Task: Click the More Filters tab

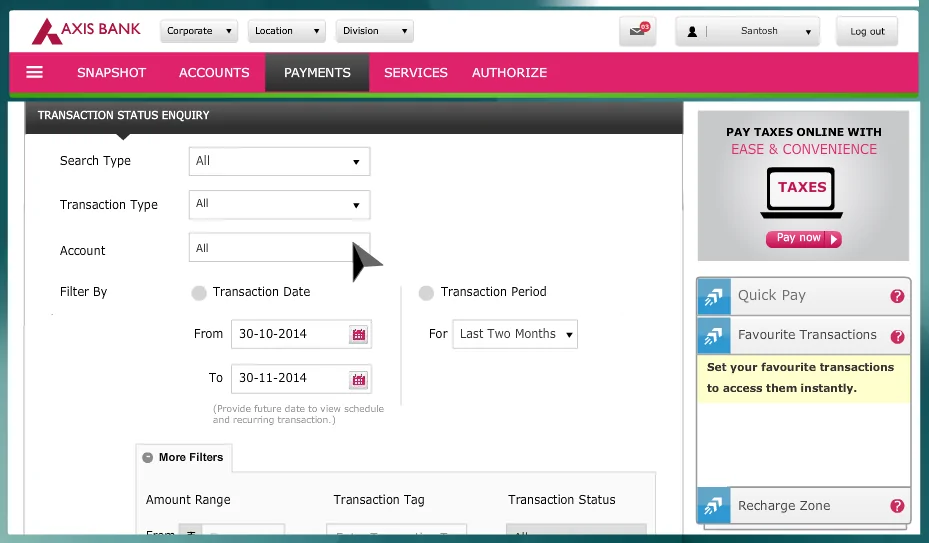Action: pos(184,458)
